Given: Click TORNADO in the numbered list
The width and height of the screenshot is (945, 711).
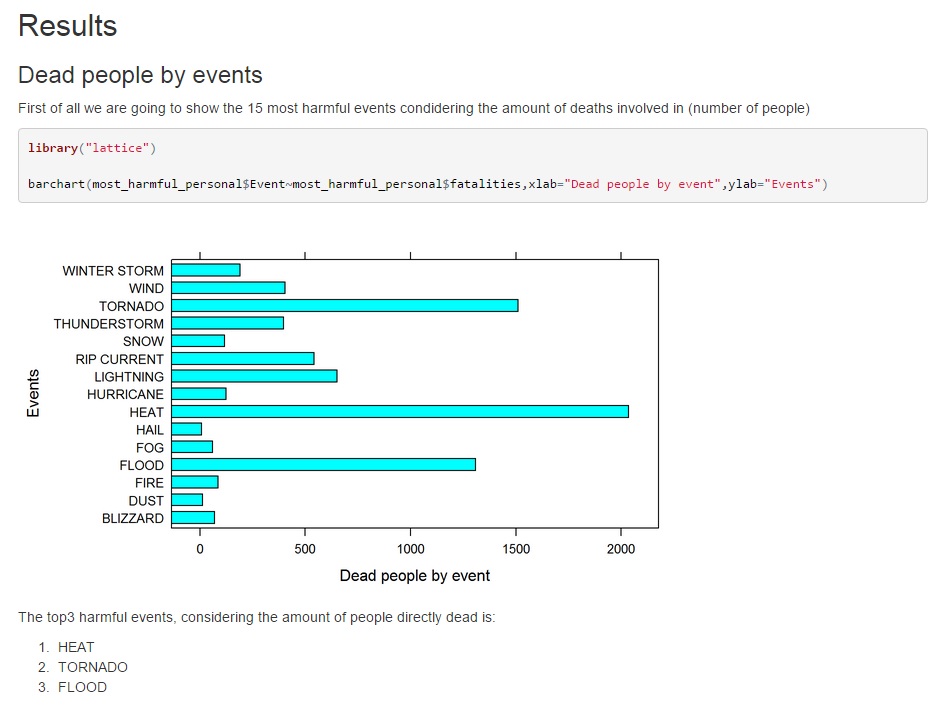Looking at the screenshot, I should point(93,667).
